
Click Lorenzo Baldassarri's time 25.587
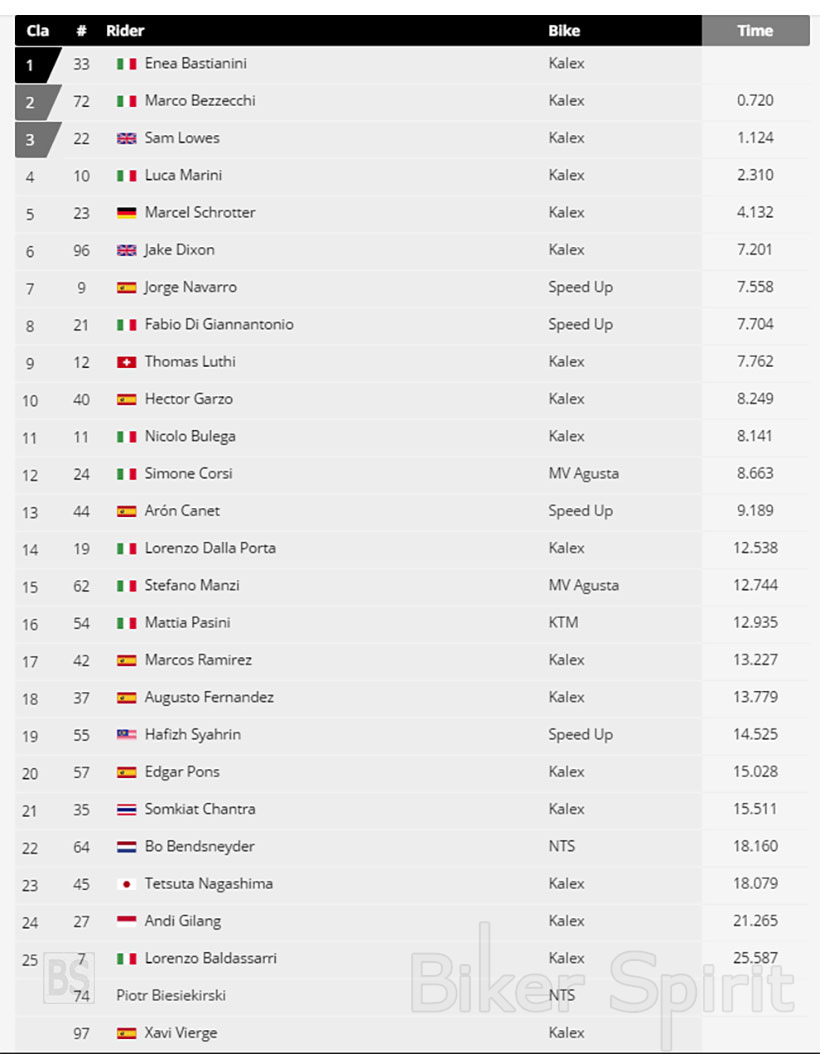755,958
